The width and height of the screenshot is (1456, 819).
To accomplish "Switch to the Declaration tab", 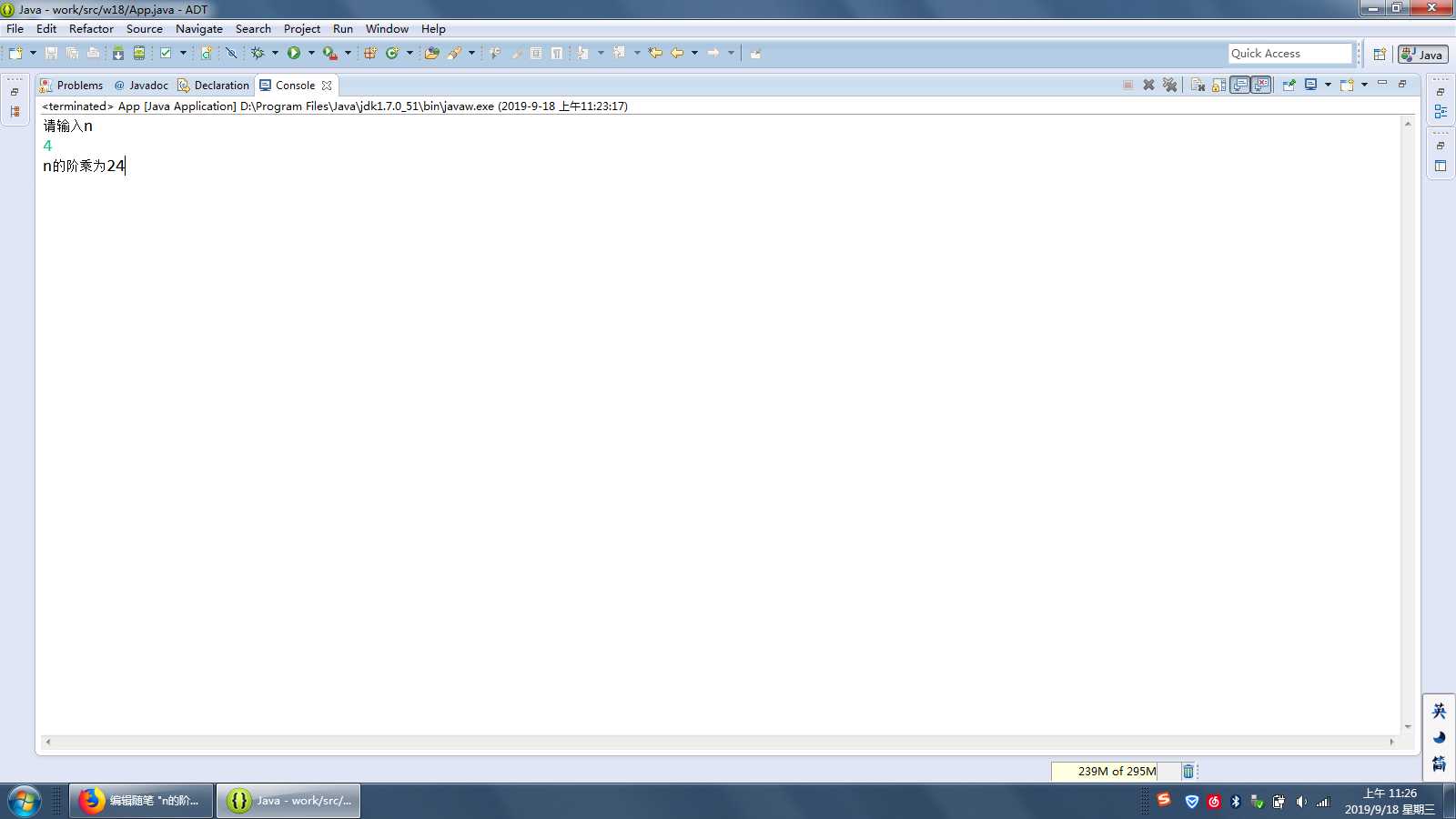I will coord(214,85).
